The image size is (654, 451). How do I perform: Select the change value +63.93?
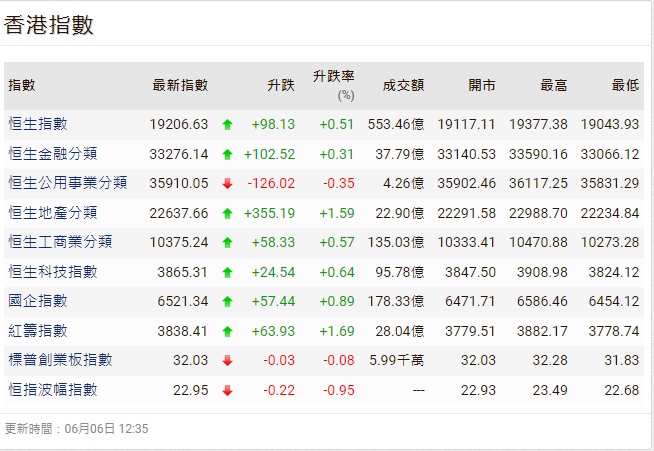pos(273,331)
